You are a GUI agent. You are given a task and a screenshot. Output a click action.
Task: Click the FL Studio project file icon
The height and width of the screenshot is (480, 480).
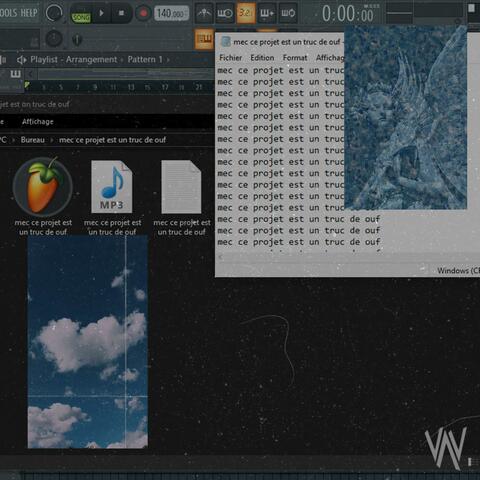pos(43,186)
